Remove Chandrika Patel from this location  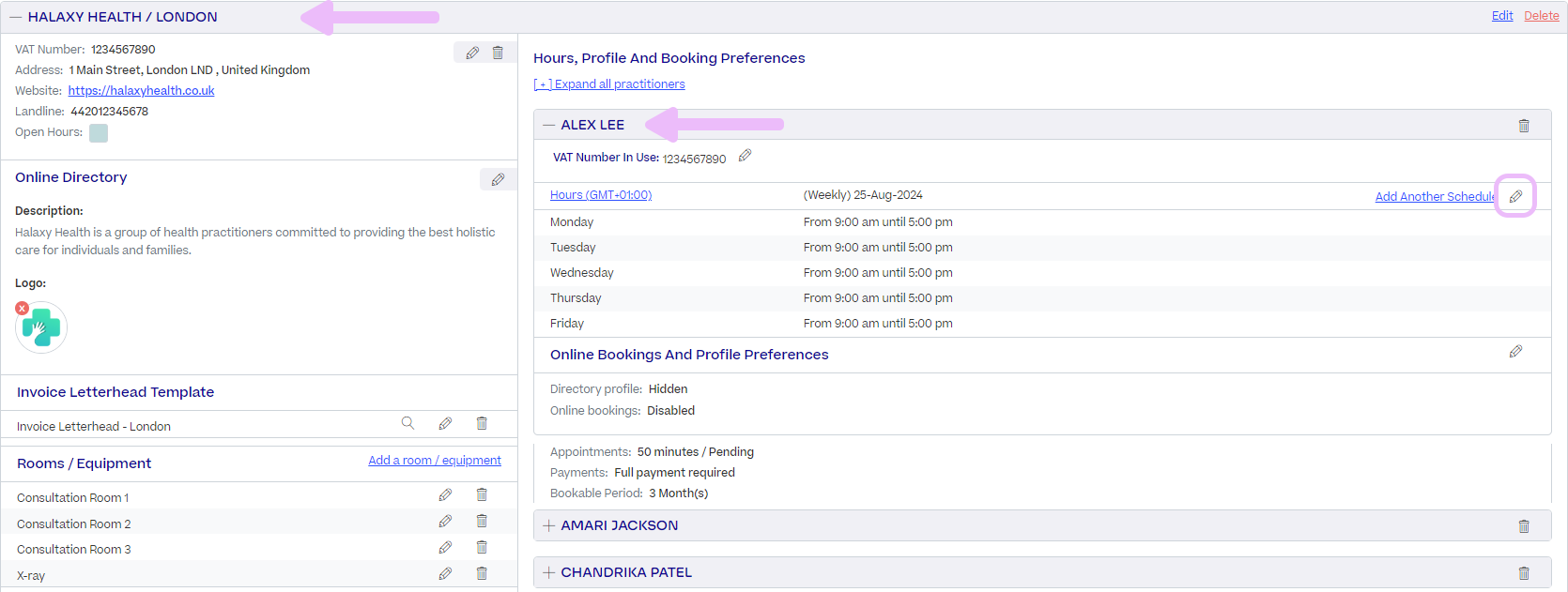[1524, 573]
